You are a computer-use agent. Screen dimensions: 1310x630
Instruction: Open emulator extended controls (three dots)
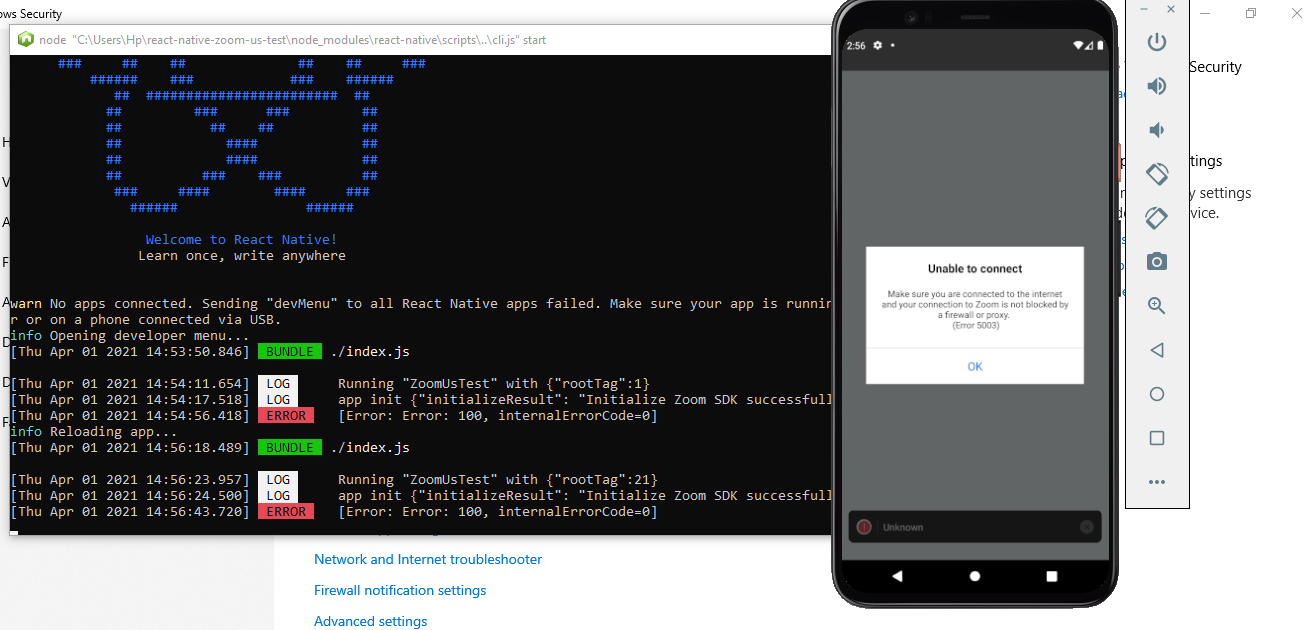tap(1157, 482)
